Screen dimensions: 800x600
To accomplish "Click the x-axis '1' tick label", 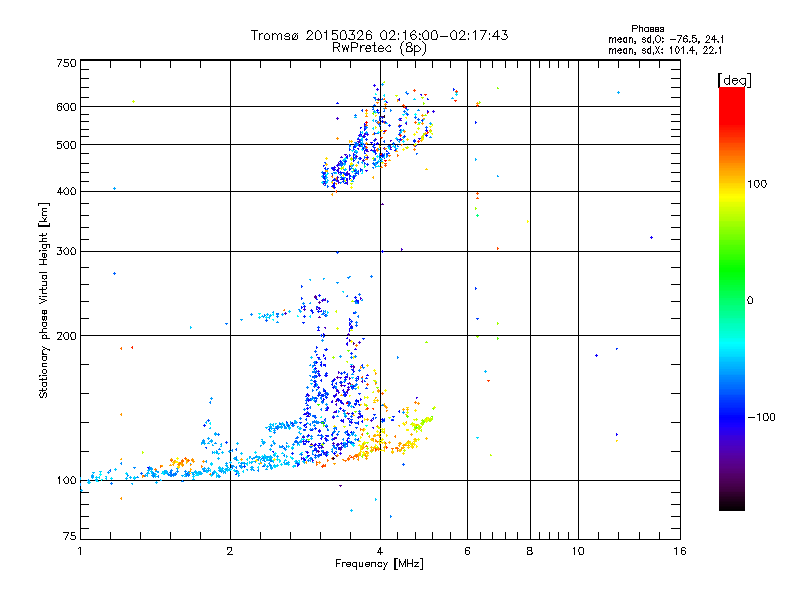I will pyautogui.click(x=80, y=551).
